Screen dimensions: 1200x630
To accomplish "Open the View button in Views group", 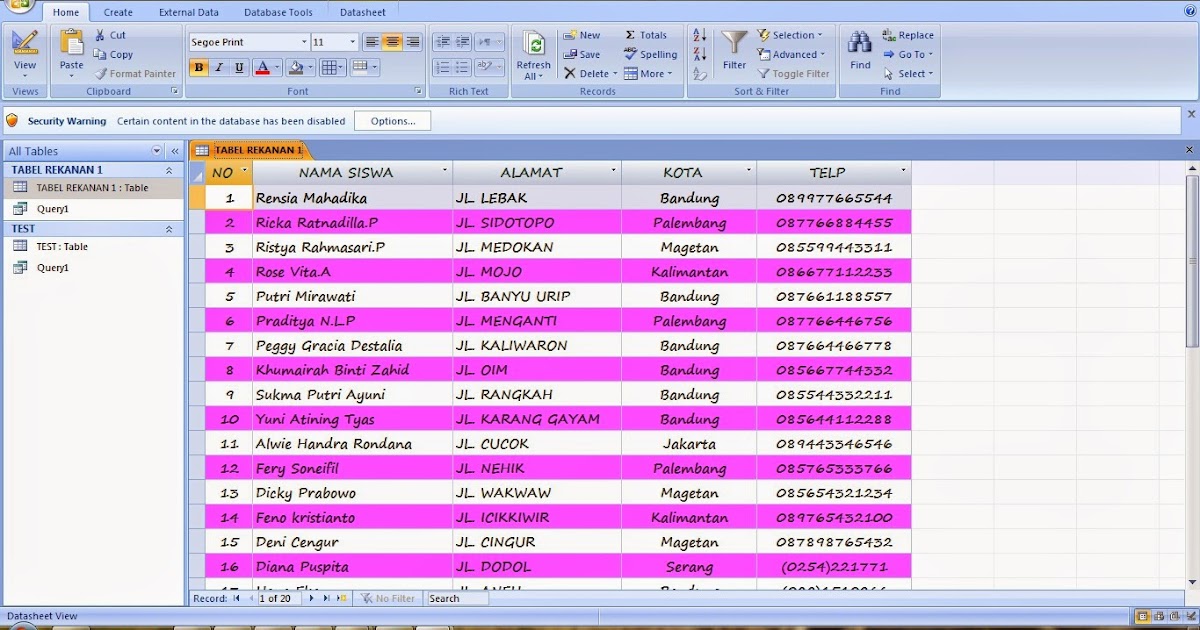I will (25, 54).
